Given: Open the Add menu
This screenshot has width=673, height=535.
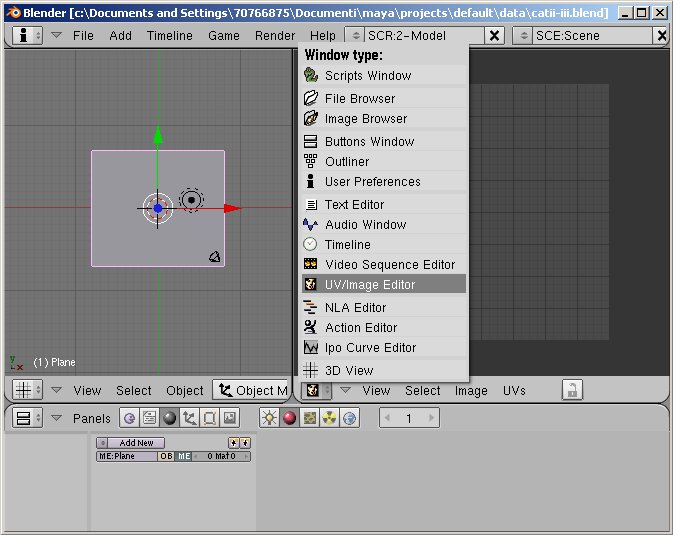Looking at the screenshot, I should click(x=120, y=36).
